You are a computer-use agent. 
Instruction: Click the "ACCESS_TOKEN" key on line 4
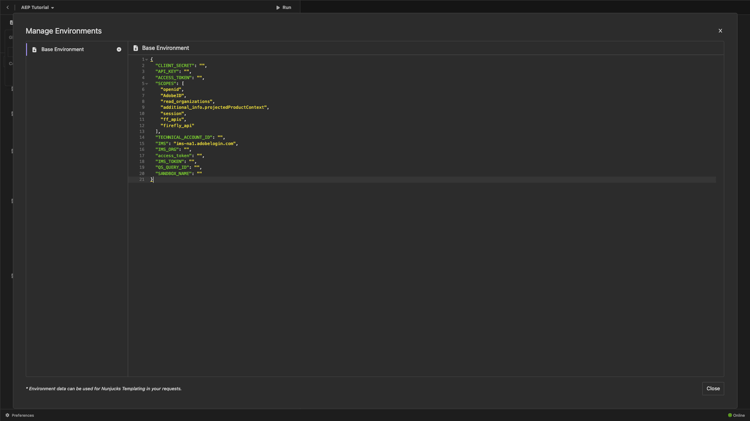tap(173, 78)
